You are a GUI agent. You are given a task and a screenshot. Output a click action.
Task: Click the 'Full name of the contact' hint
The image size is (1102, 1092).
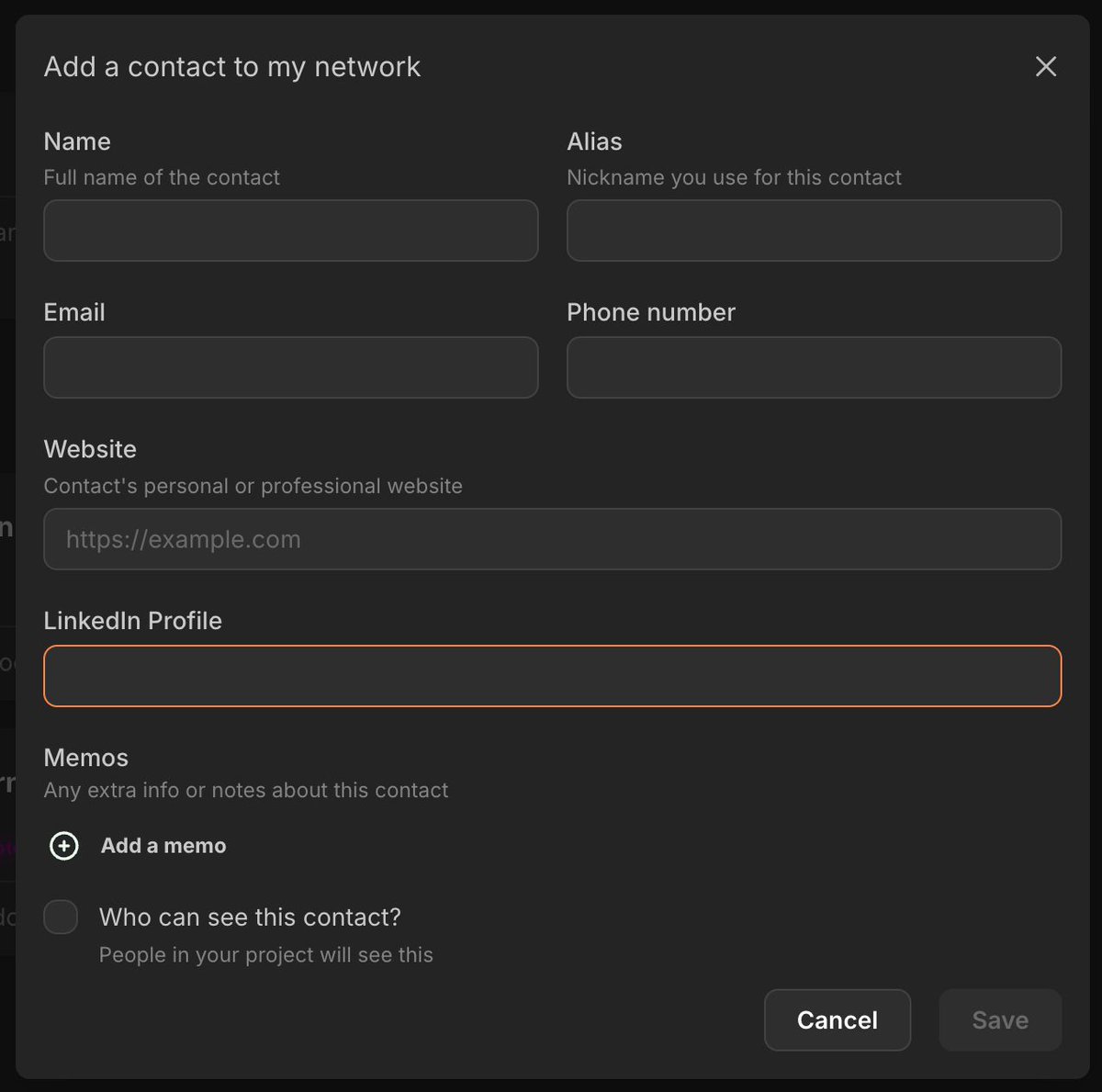[x=162, y=177]
